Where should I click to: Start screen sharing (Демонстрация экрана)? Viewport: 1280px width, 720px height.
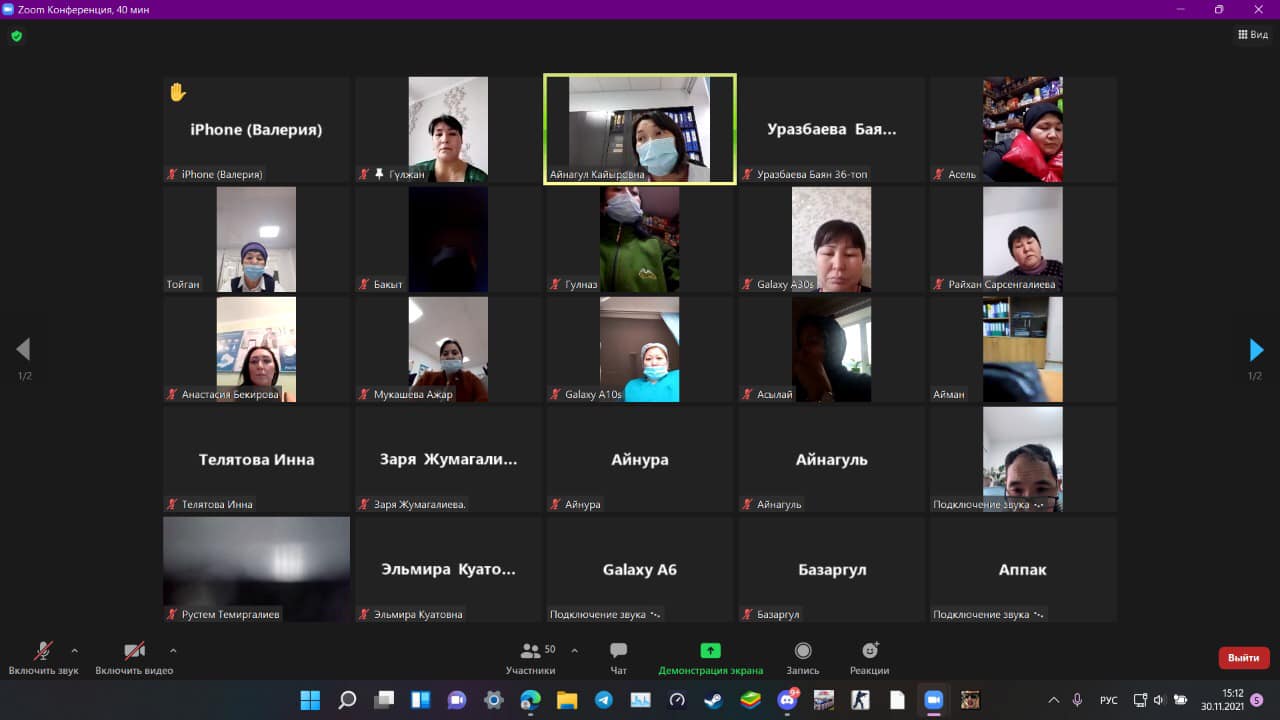[x=710, y=657]
